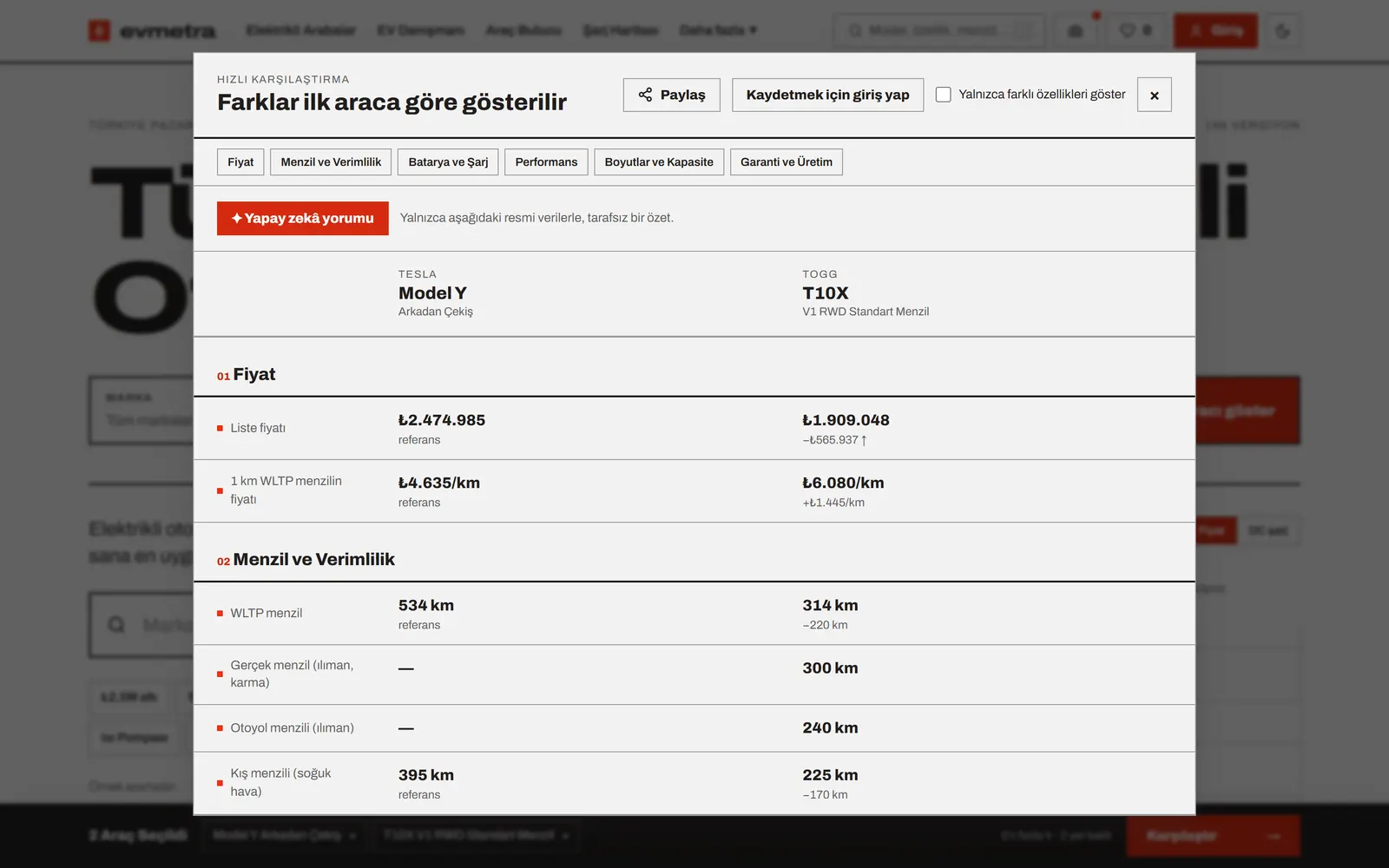Screen dimensions: 1389x868
Task: Jump to Menzil ve Verimlilik tab
Action: tap(331, 162)
